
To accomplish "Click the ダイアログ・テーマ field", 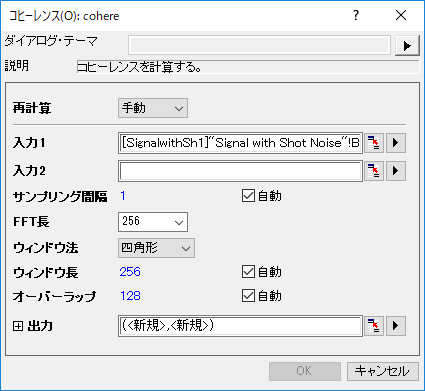I will (259, 45).
